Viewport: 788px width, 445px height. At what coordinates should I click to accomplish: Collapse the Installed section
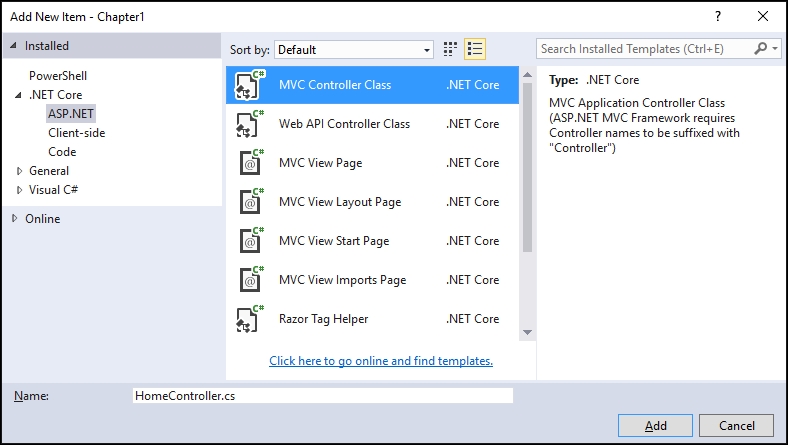14,45
